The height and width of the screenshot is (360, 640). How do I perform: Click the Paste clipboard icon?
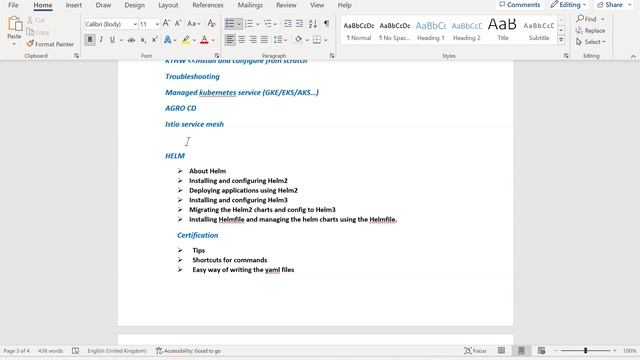click(15, 24)
